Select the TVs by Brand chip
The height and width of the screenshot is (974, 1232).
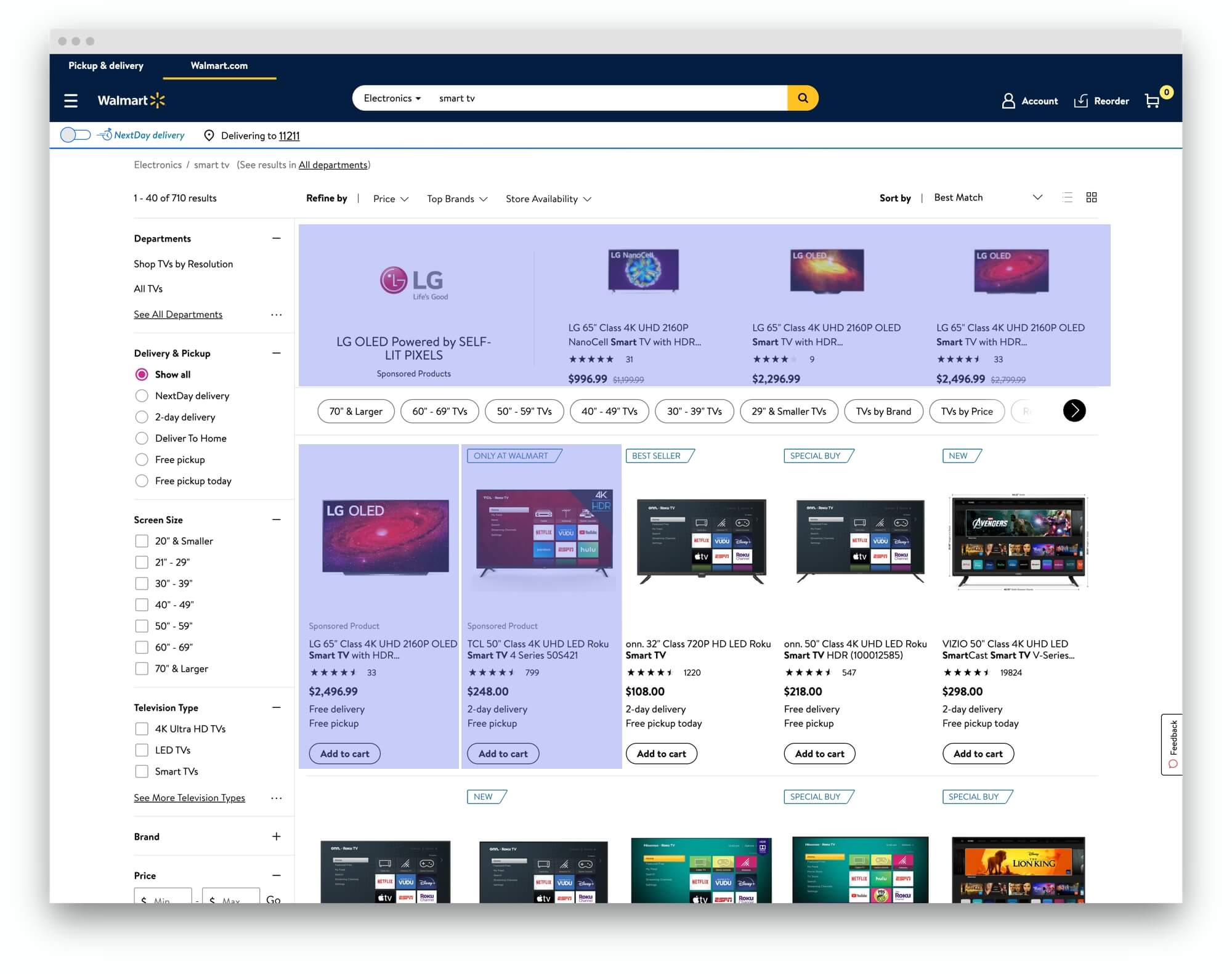click(x=883, y=412)
